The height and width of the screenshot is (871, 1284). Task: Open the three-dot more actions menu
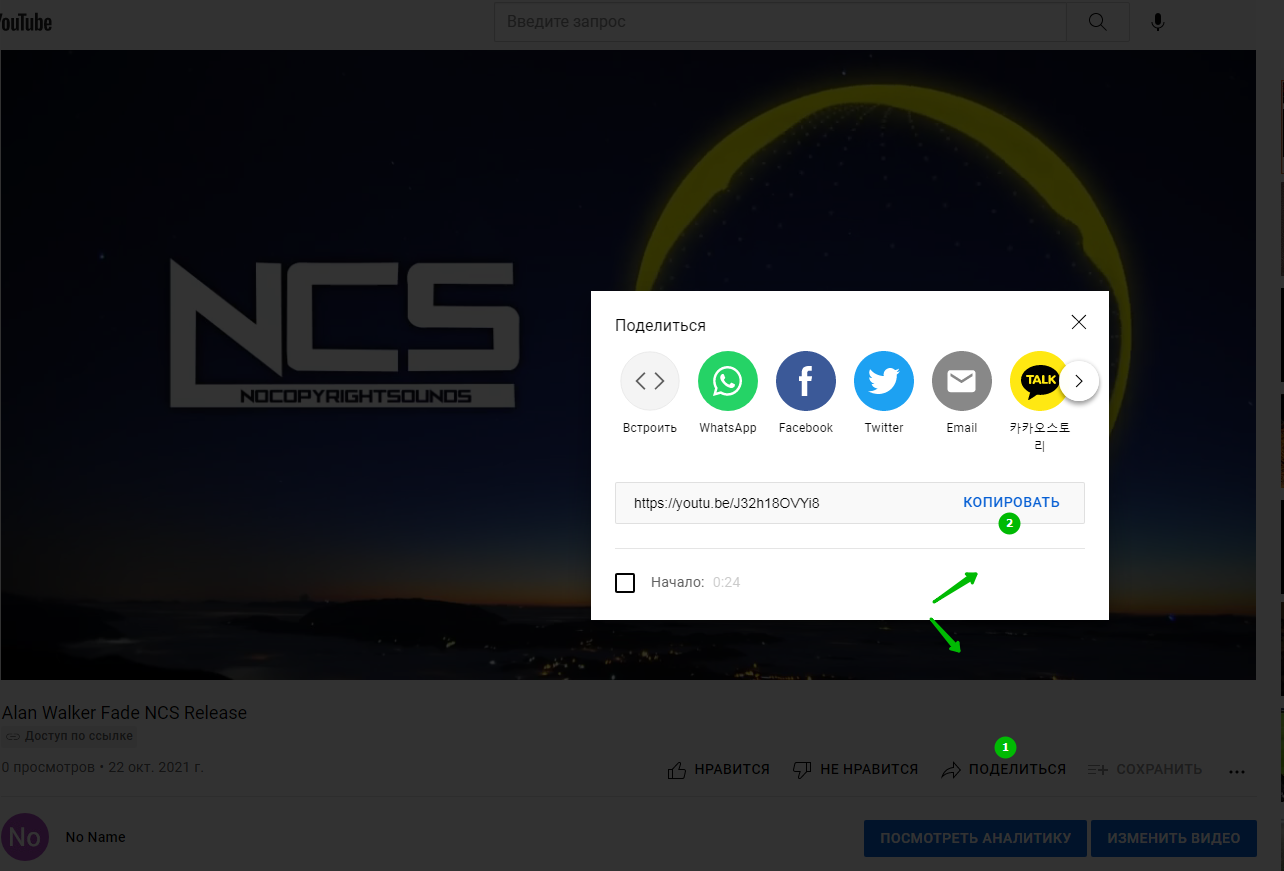(x=1237, y=771)
